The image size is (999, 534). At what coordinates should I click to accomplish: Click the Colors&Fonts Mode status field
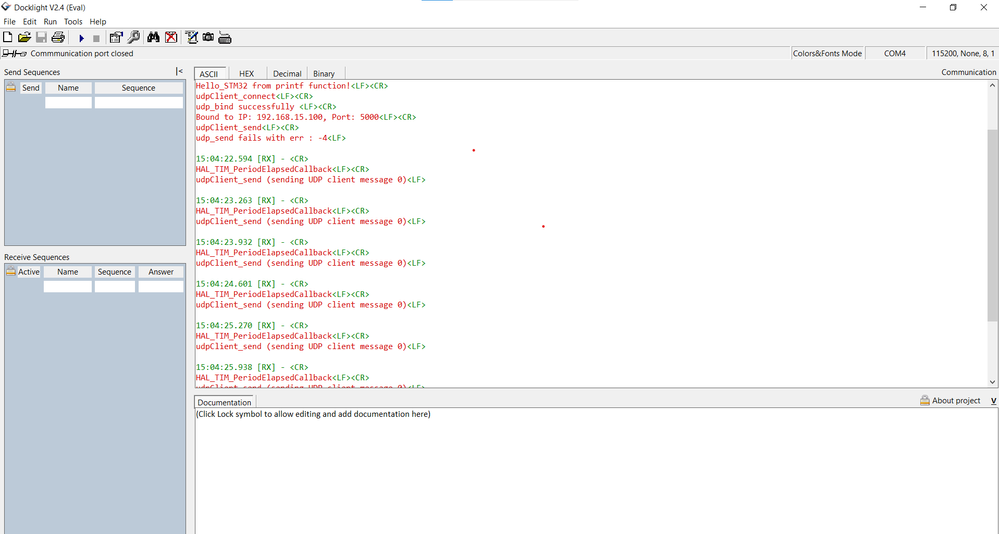(x=827, y=54)
